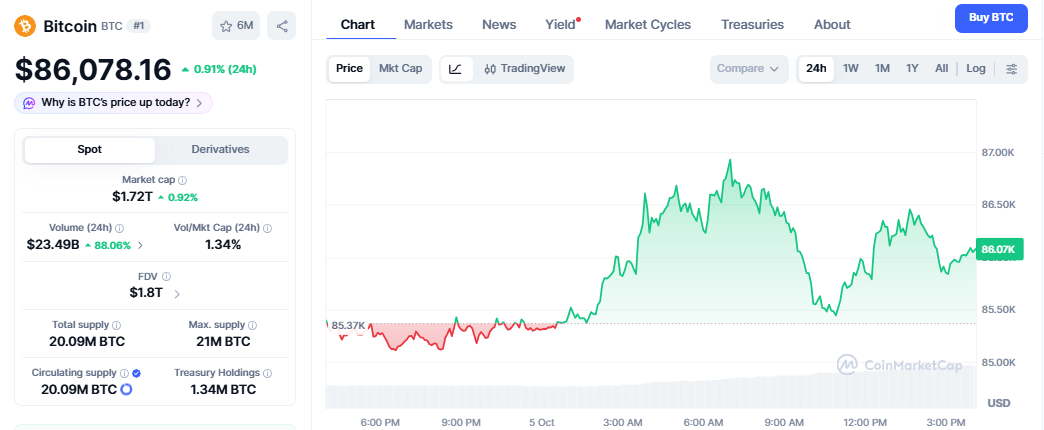
Task: Click the Bitcoin logo icon
Action: [x=25, y=26]
